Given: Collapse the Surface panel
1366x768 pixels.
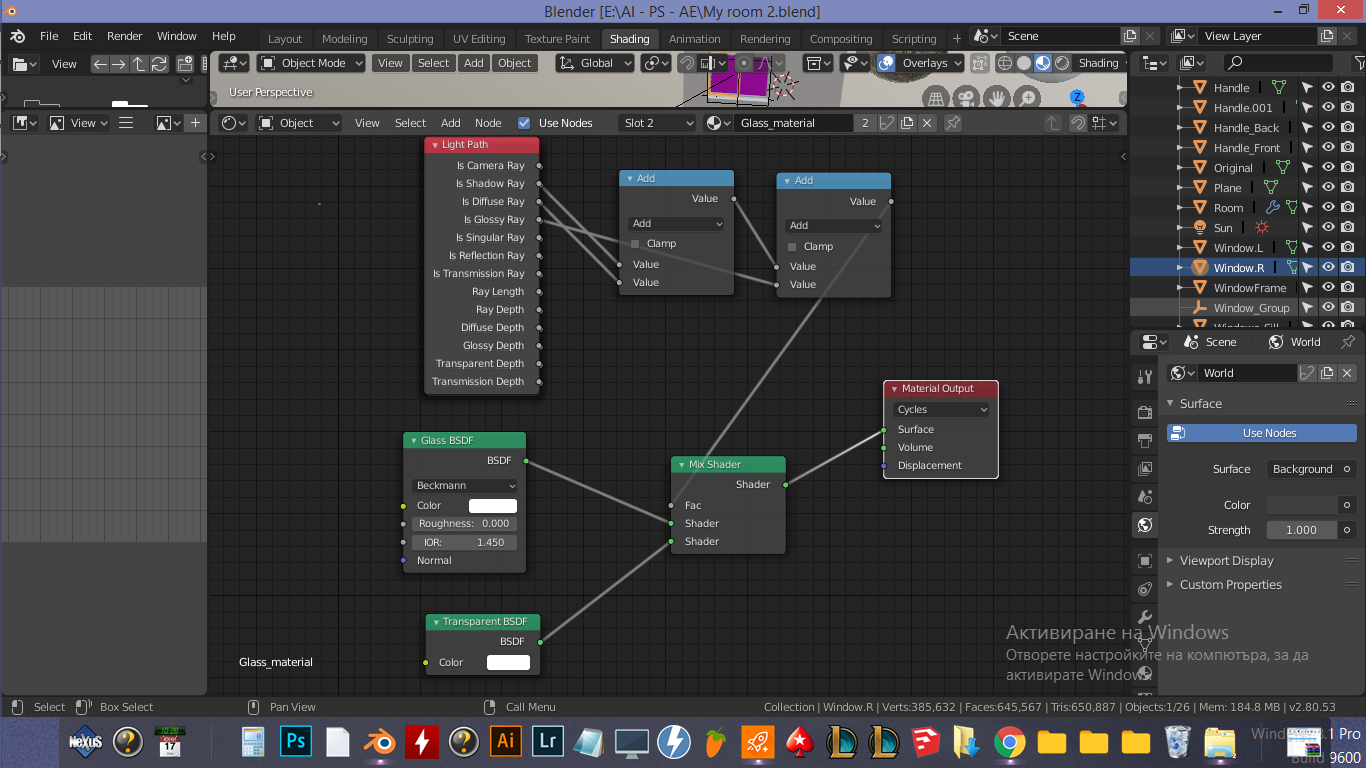Looking at the screenshot, I should tap(1200, 404).
